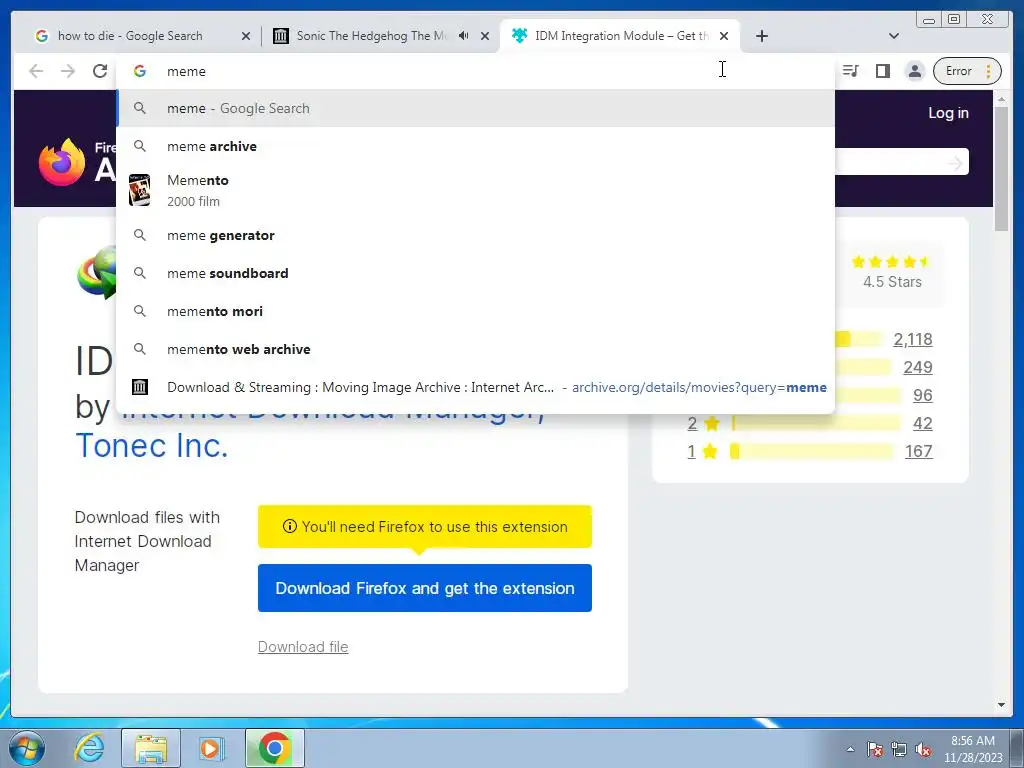Open the Windows Start menu

26,748
